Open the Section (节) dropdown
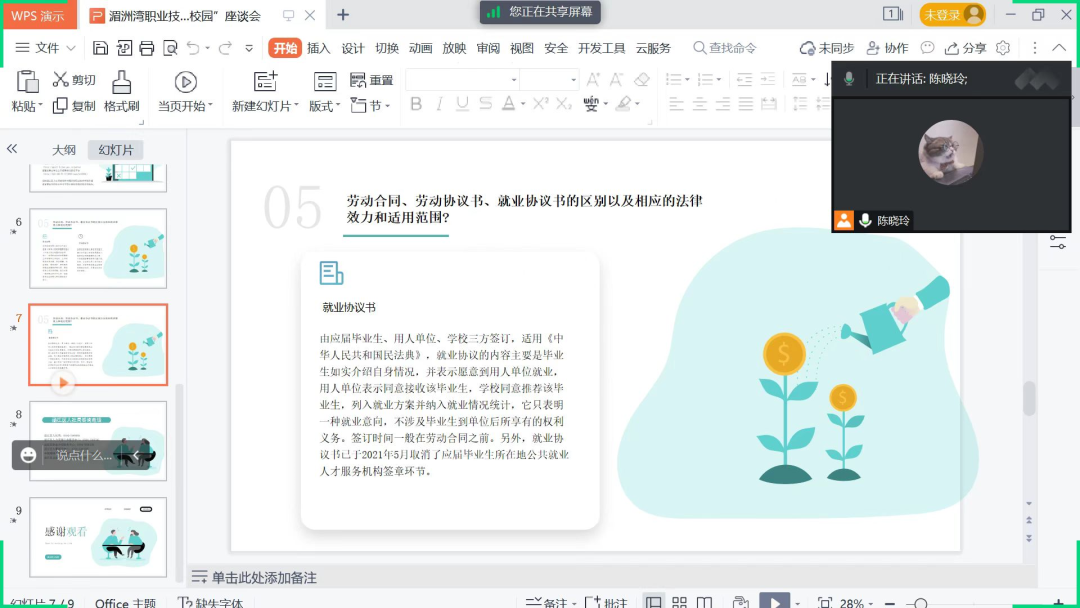Screen dimensions: 1080x608 (x=371, y=105)
